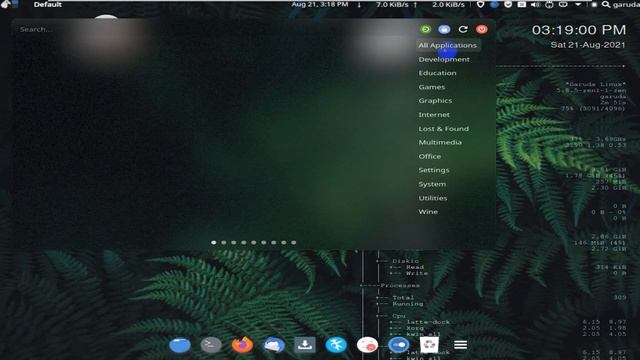Viewport: 640px width, 360px height.
Task: Click the hamburger menu icon in dock
Action: 460,345
